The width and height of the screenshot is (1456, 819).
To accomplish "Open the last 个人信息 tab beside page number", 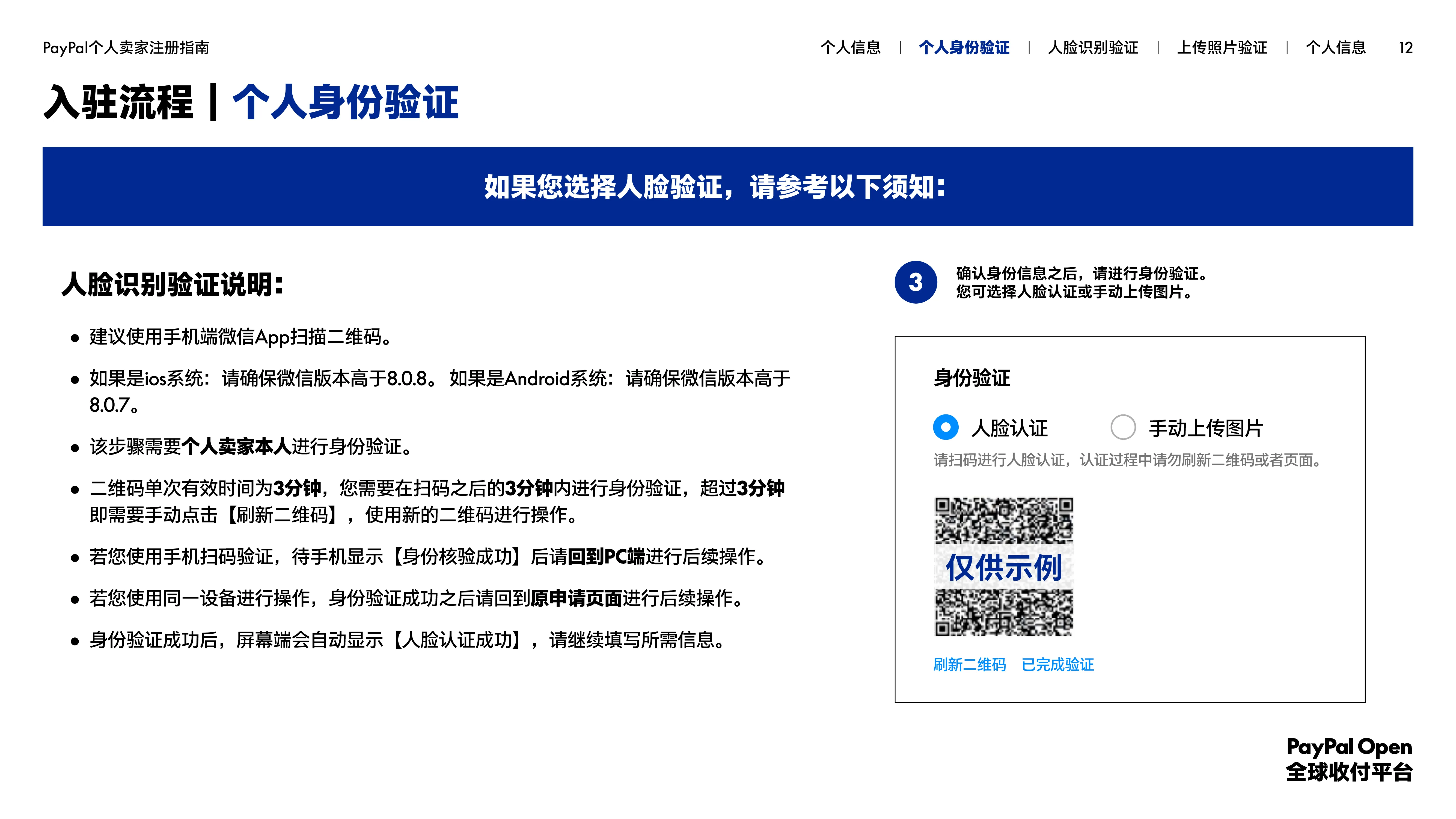I will [1336, 48].
